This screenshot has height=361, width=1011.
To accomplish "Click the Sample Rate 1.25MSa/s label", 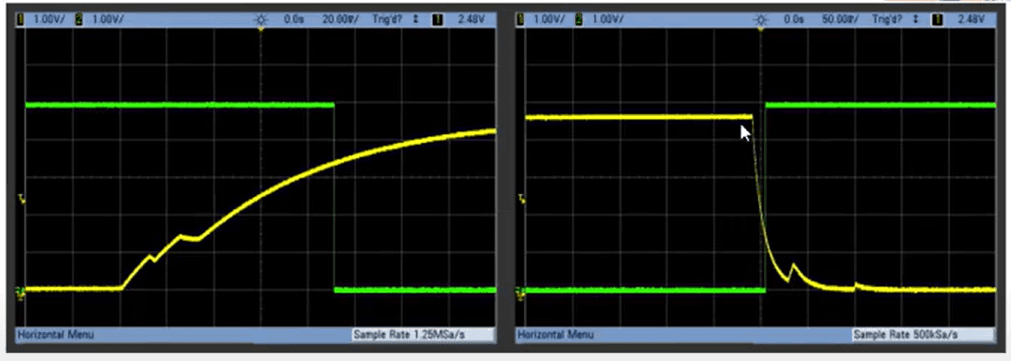I will 423,335.
